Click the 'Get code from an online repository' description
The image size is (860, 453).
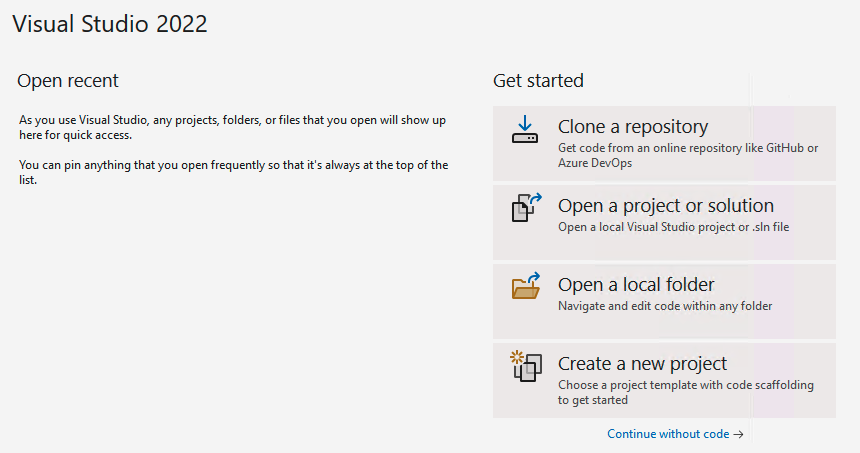point(688,155)
